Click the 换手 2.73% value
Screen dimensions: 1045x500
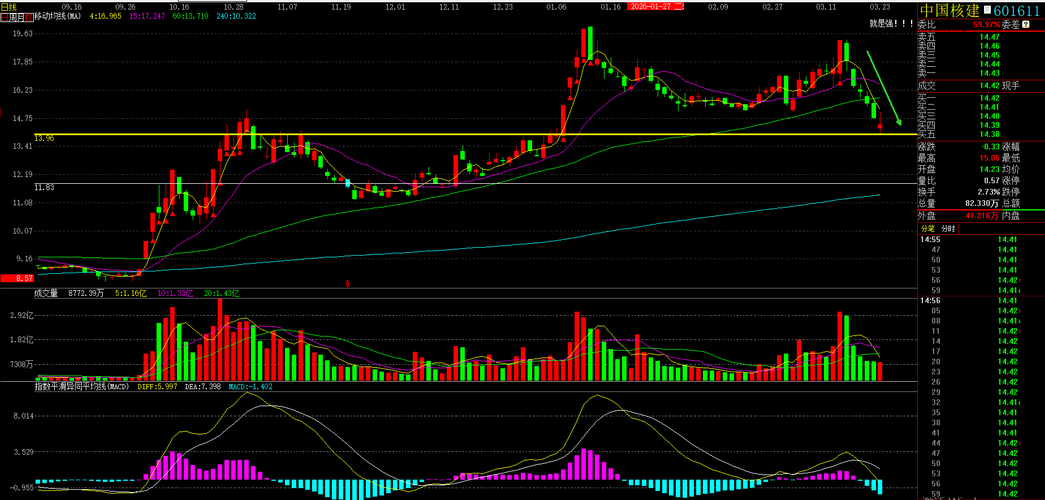click(989, 192)
